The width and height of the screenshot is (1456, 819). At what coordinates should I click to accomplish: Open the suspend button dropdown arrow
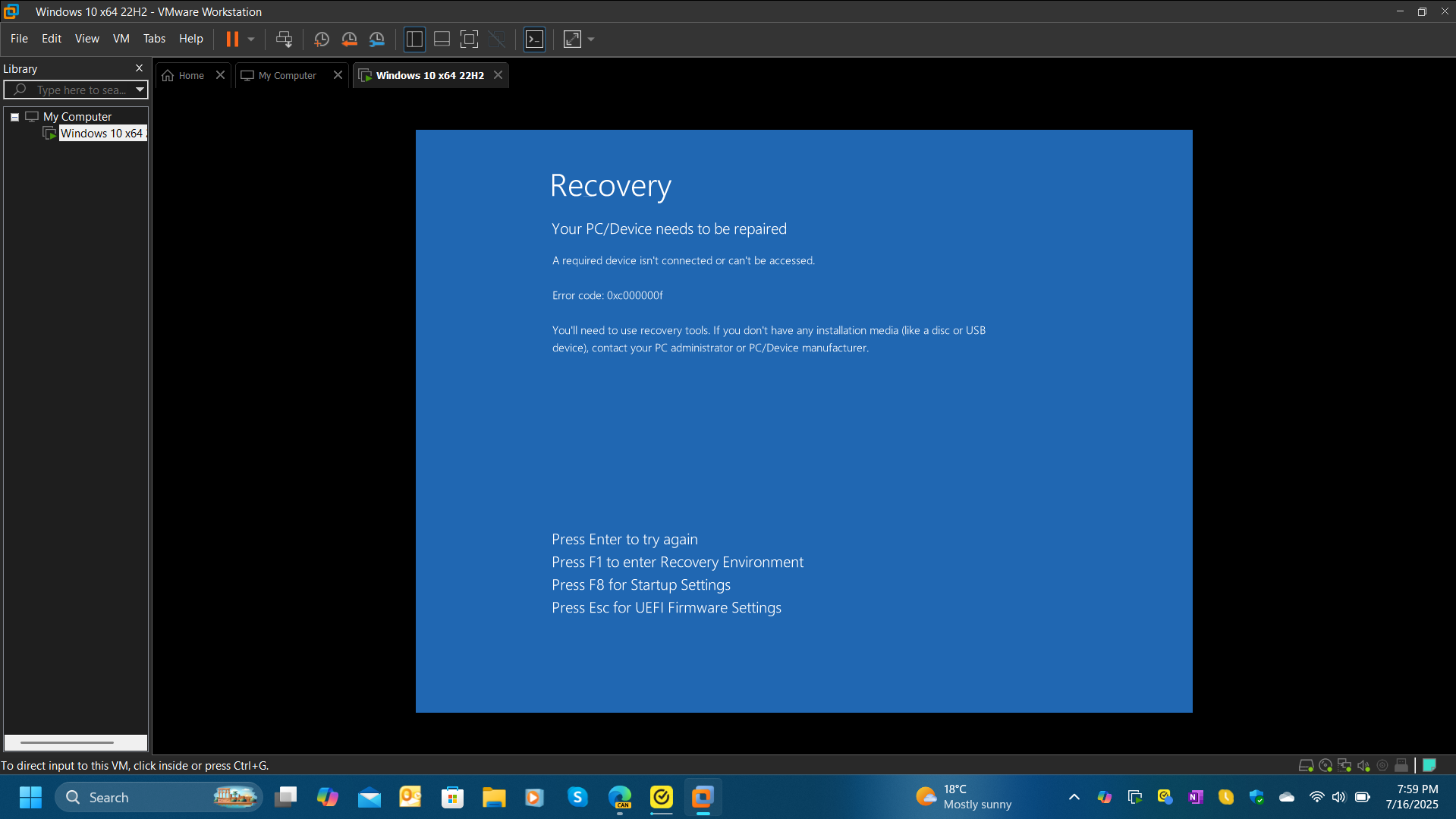(250, 39)
